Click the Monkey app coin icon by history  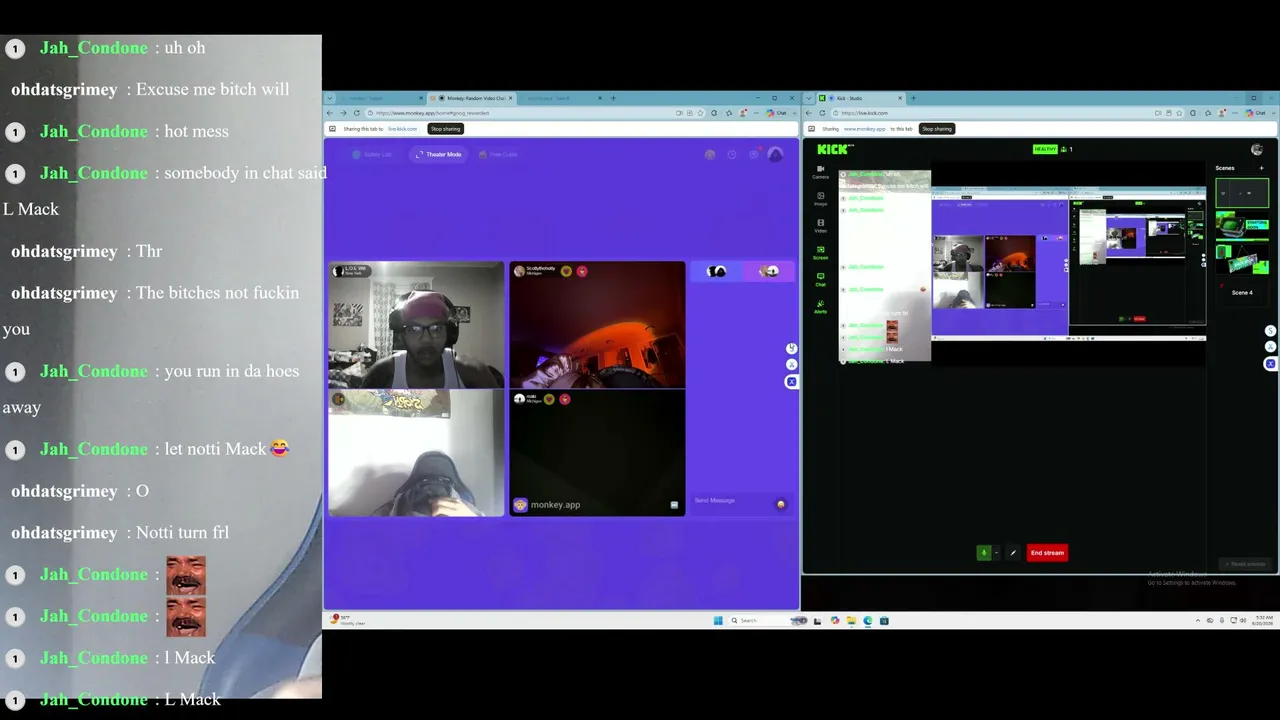[x=710, y=154]
